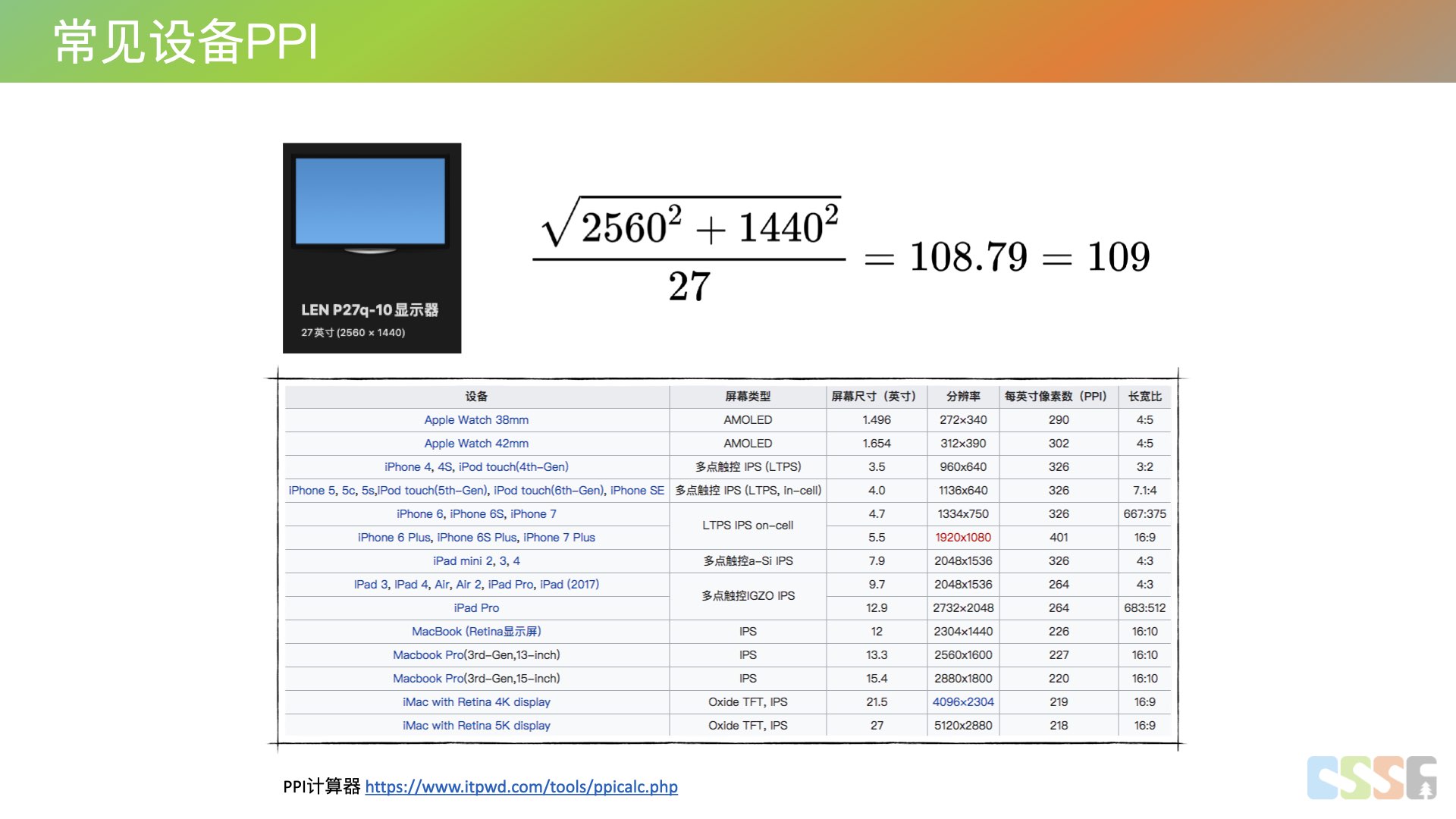Viewport: 1456px width, 819px height.
Task: Click the 多点触控a-Si IPS cell
Action: pos(748,561)
